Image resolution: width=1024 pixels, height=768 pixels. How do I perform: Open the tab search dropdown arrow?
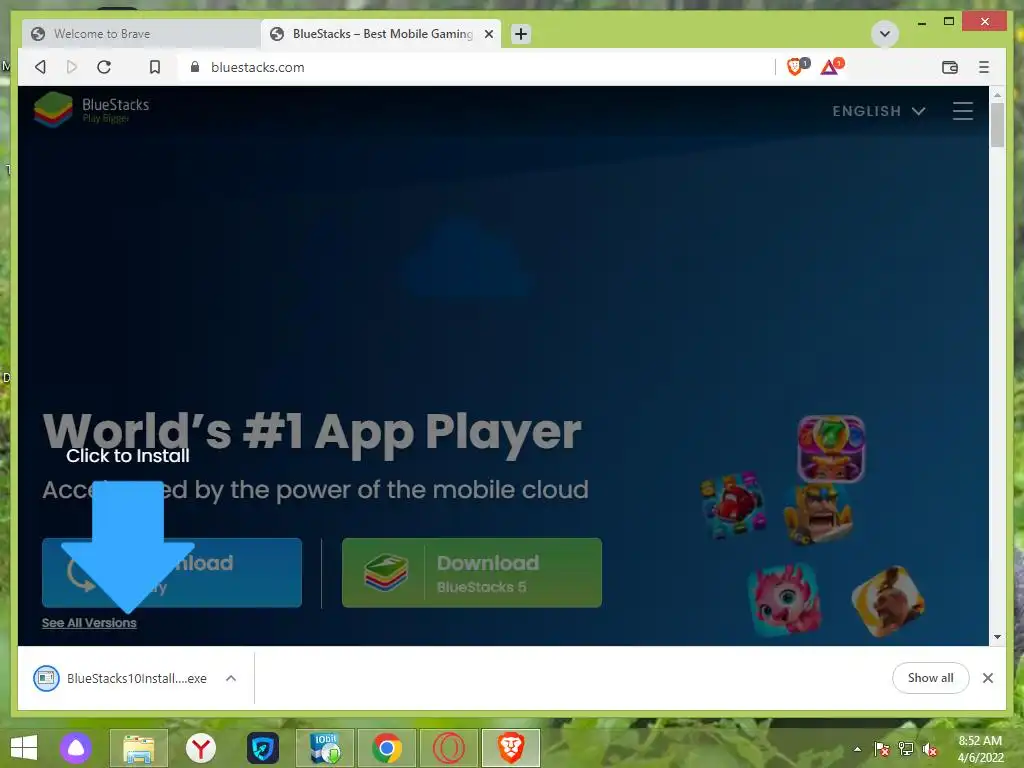[884, 34]
